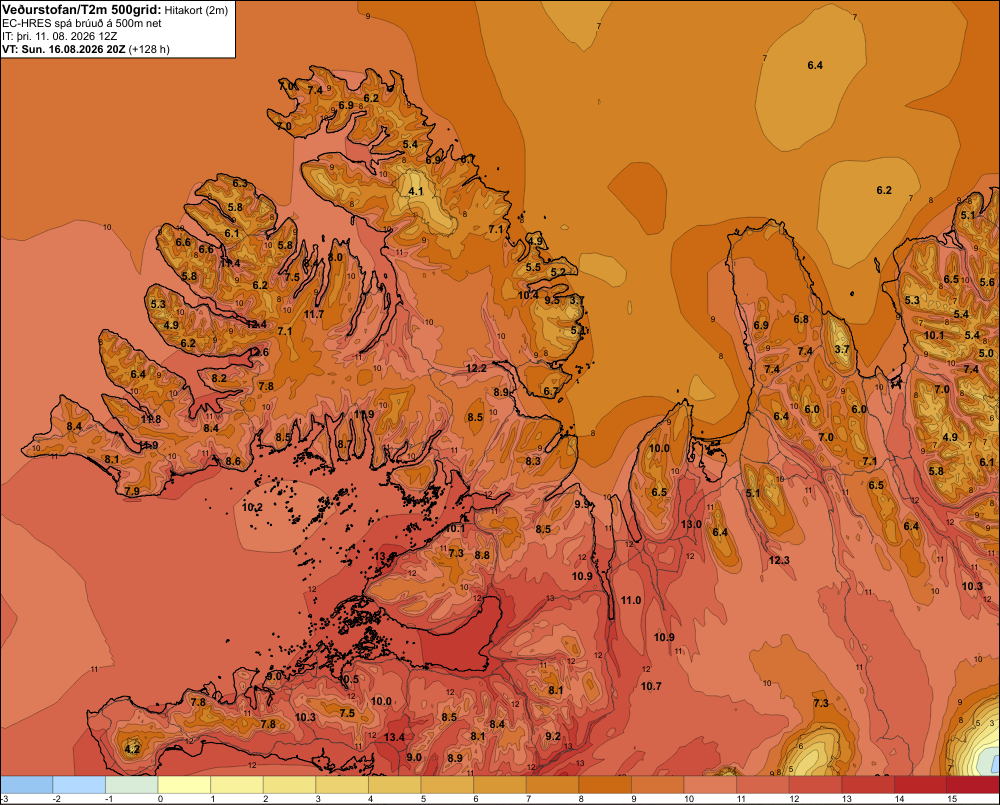Click the 5.2 temperature label

(558, 272)
